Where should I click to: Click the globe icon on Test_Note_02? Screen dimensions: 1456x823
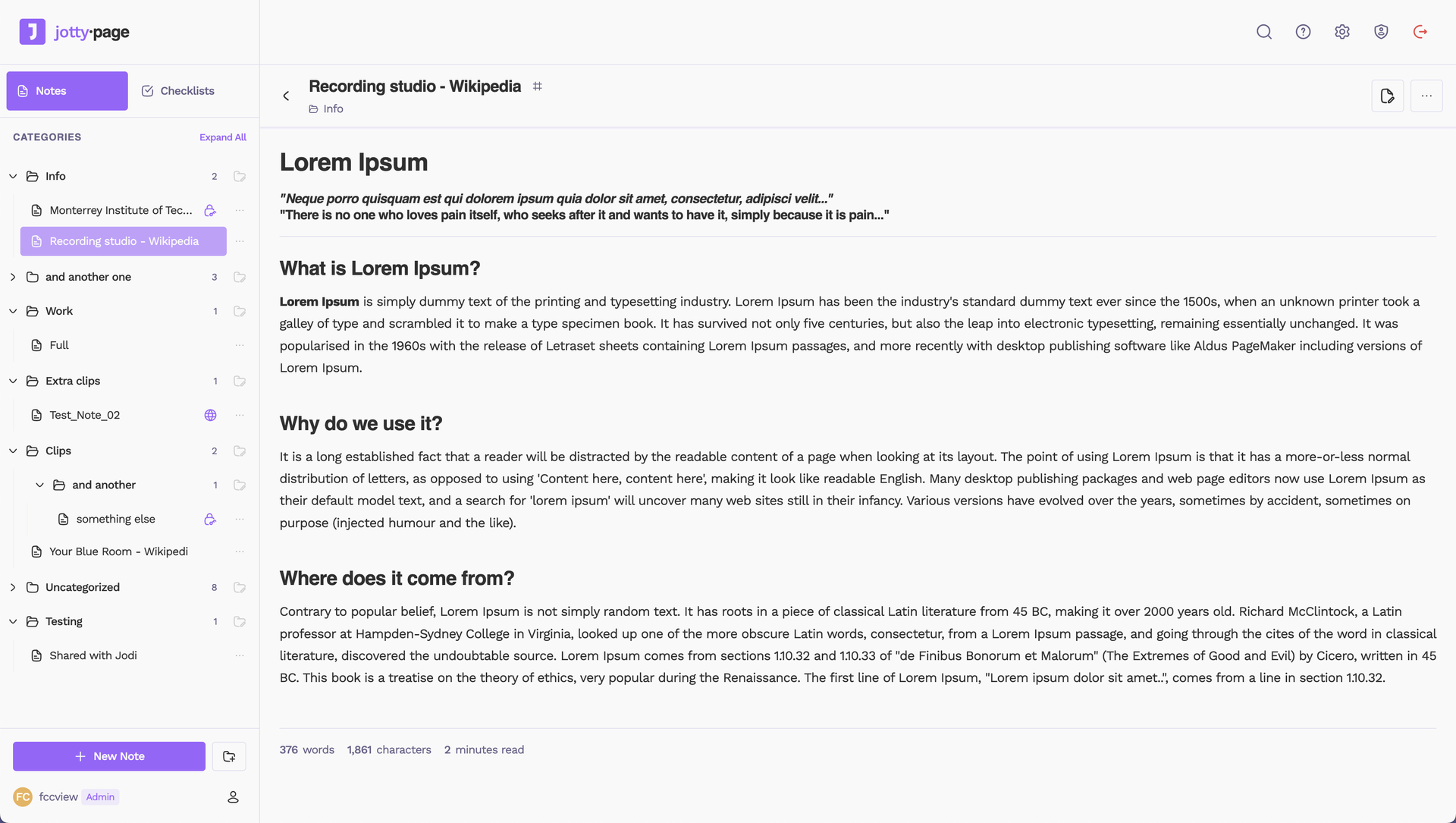(x=211, y=415)
